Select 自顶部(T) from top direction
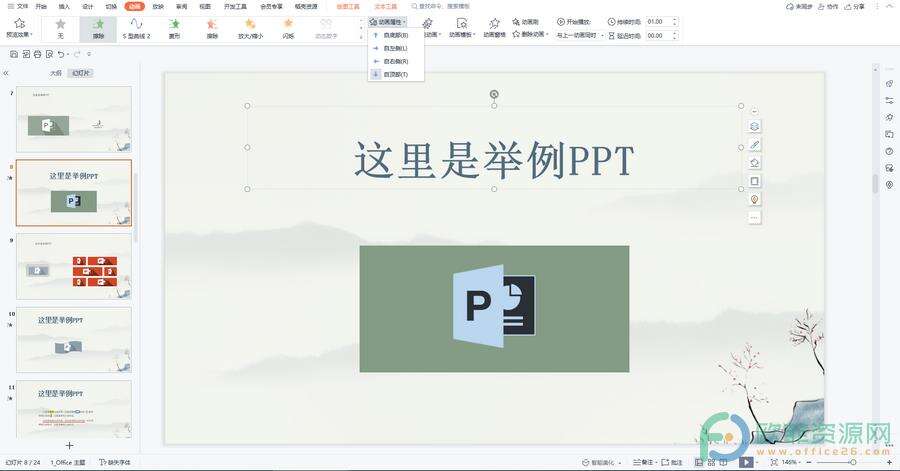This screenshot has width=900, height=471. click(395, 75)
